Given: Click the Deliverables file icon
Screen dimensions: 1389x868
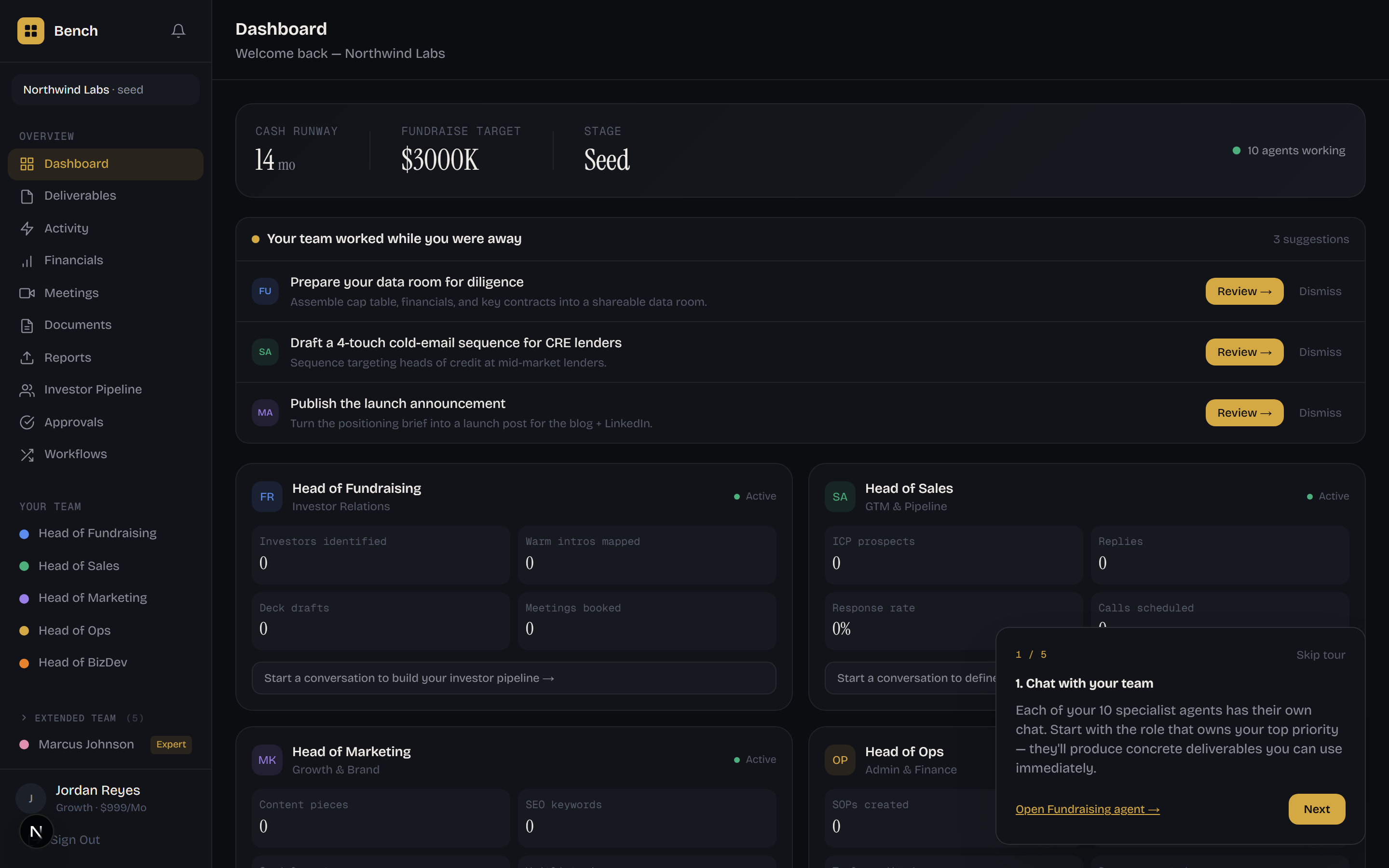Looking at the screenshot, I should [x=27, y=196].
